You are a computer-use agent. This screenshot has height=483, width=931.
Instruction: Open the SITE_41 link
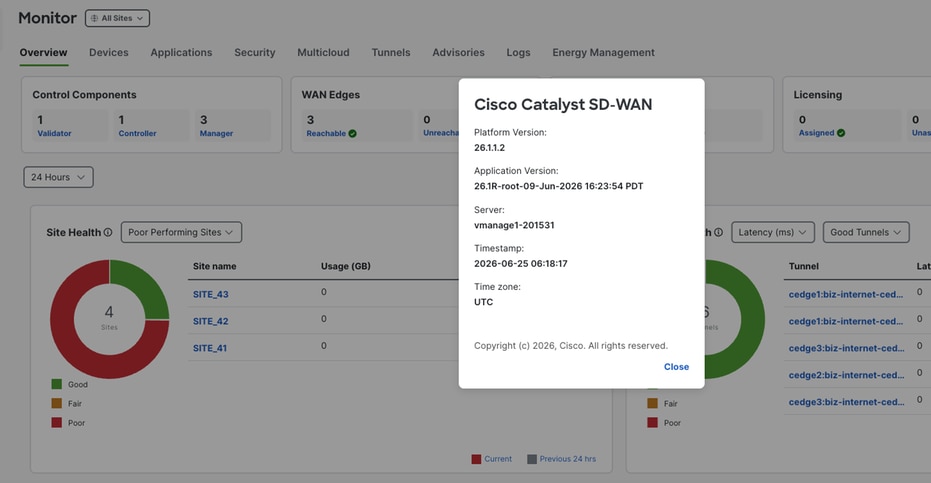(x=210, y=348)
